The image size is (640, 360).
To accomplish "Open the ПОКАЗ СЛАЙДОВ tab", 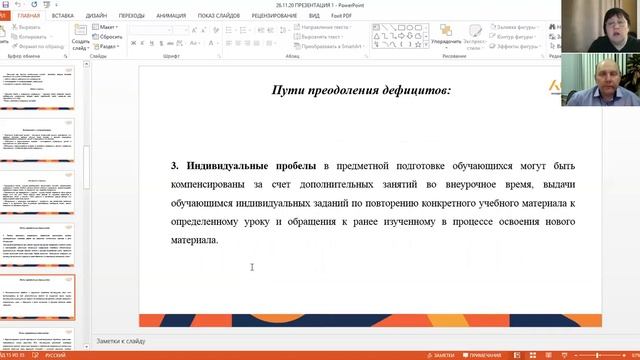I will [219, 16].
